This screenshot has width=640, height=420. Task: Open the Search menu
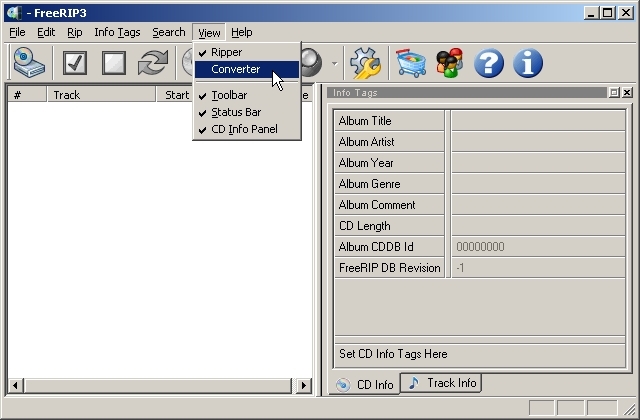(169, 32)
